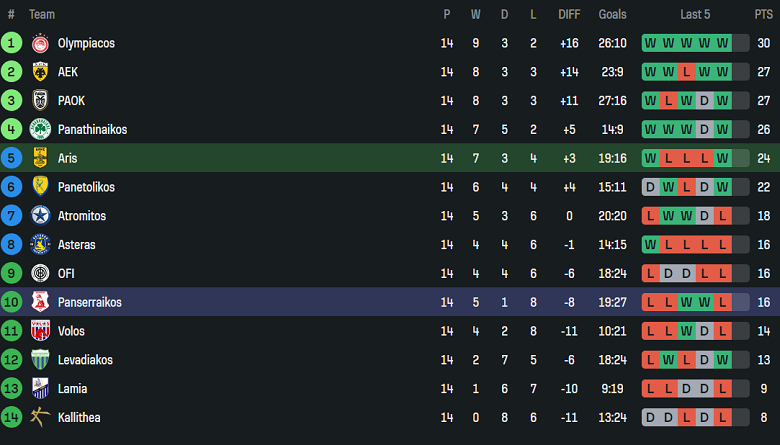Click OFI's most recent red loss indicator

[722, 273]
